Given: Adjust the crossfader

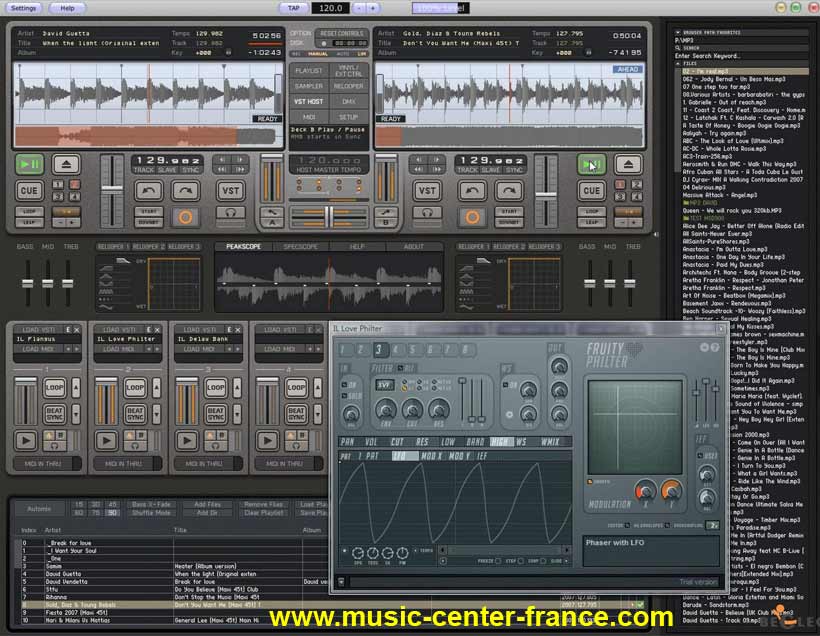Looking at the screenshot, I should (329, 216).
